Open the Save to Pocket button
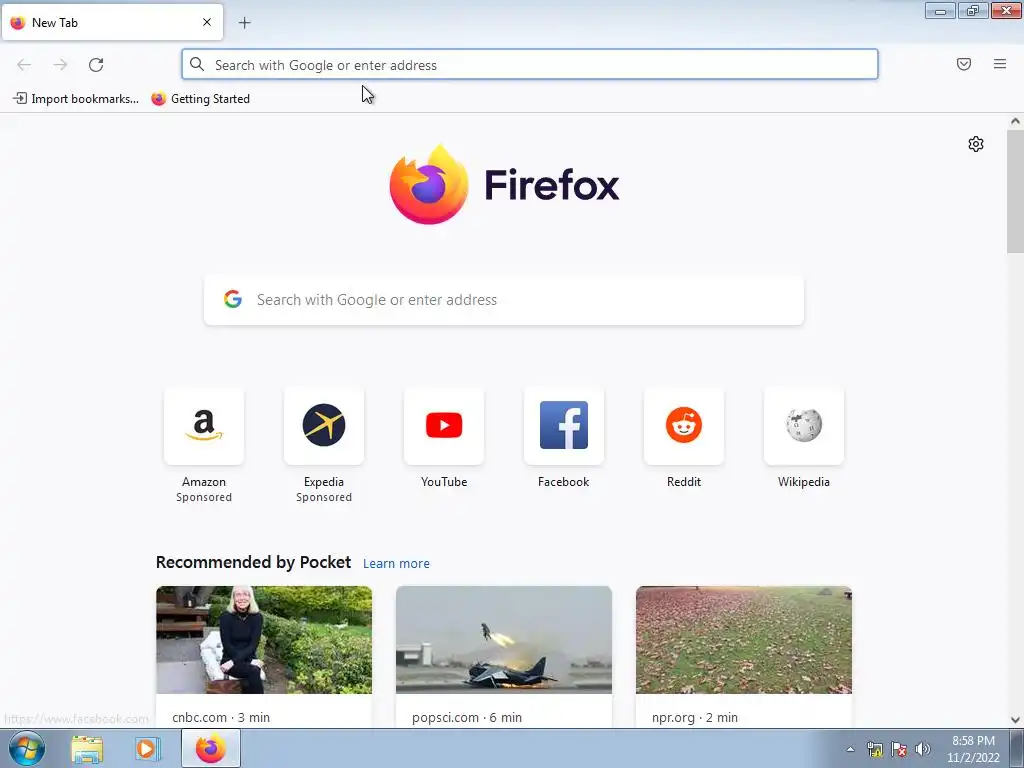This screenshot has height=768, width=1024. pyautogui.click(x=964, y=64)
